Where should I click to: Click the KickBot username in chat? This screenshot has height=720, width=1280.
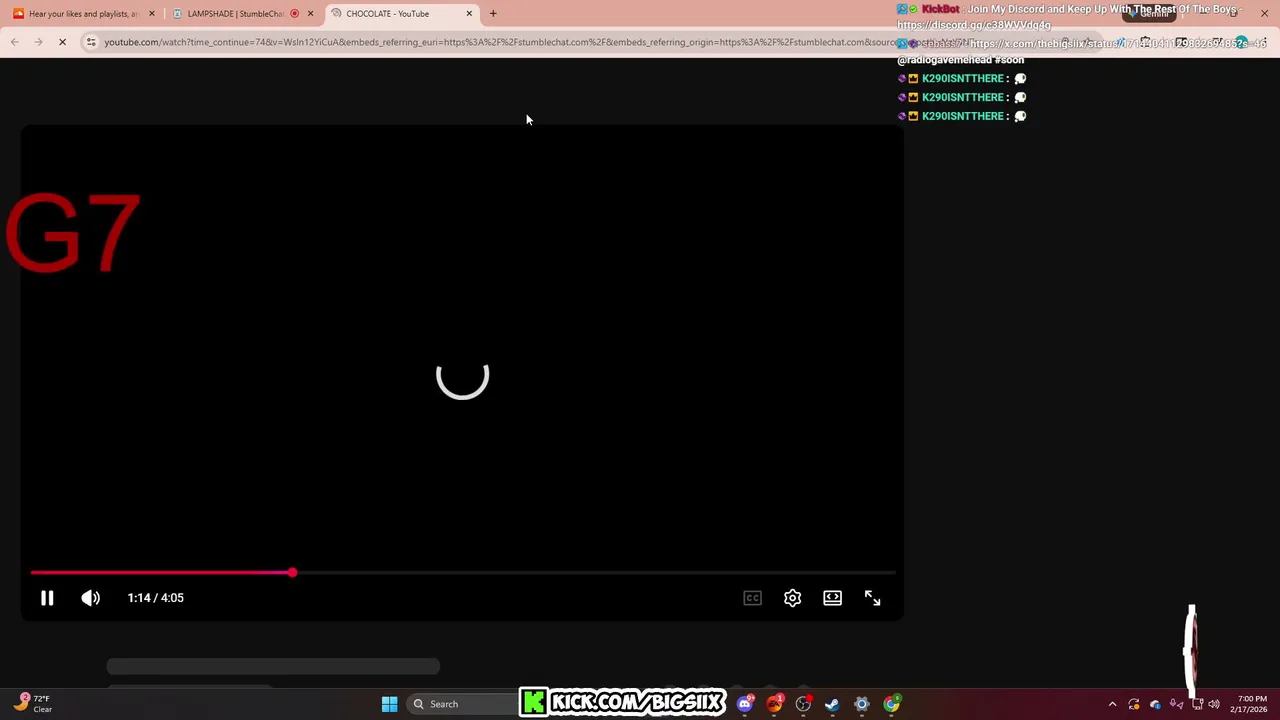(941, 9)
